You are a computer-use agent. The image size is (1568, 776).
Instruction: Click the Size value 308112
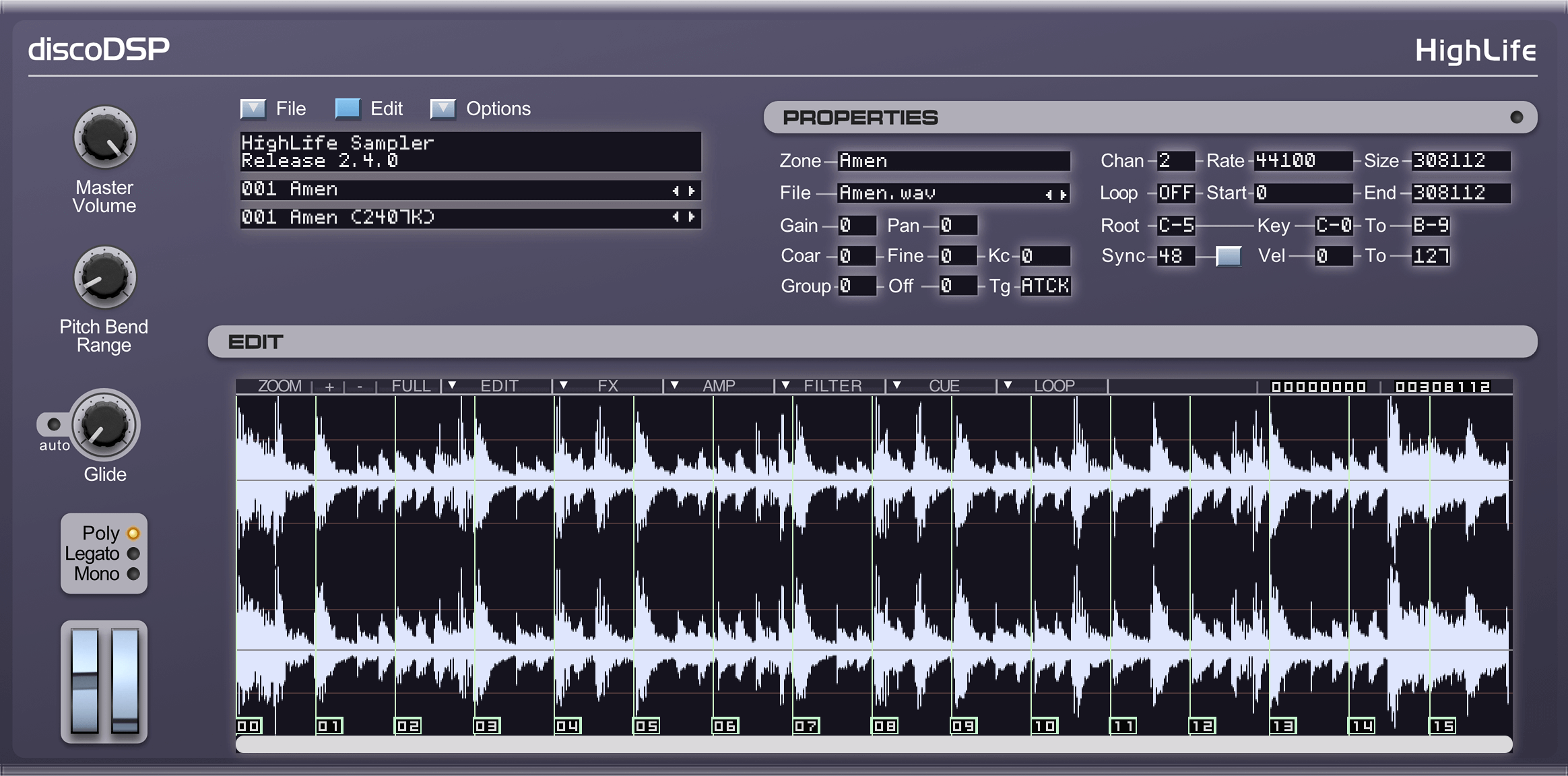[x=1461, y=161]
